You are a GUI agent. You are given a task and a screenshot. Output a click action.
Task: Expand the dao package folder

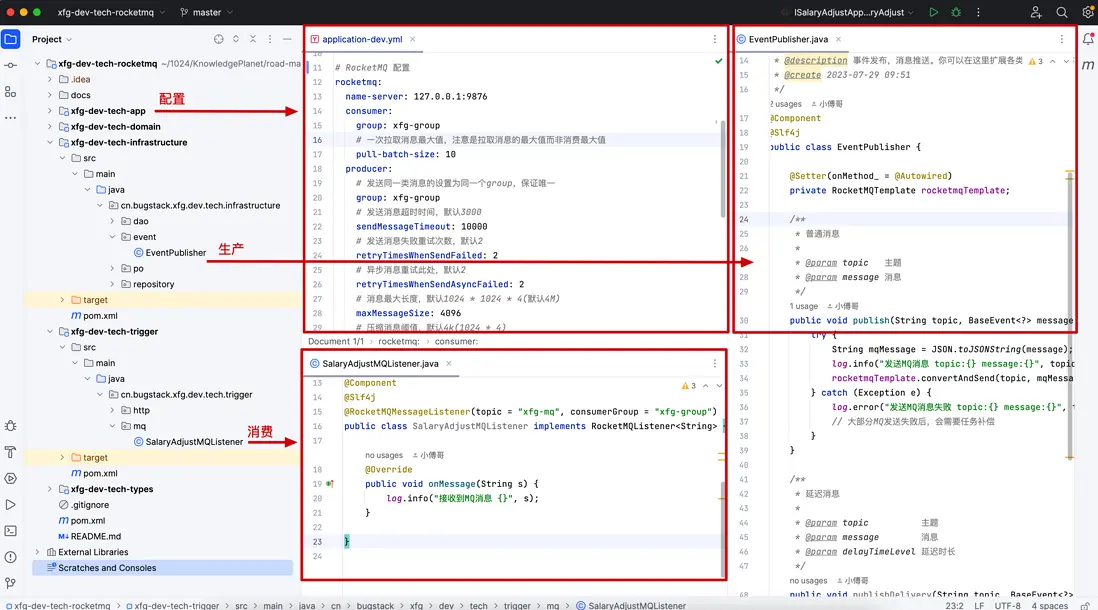[112, 221]
